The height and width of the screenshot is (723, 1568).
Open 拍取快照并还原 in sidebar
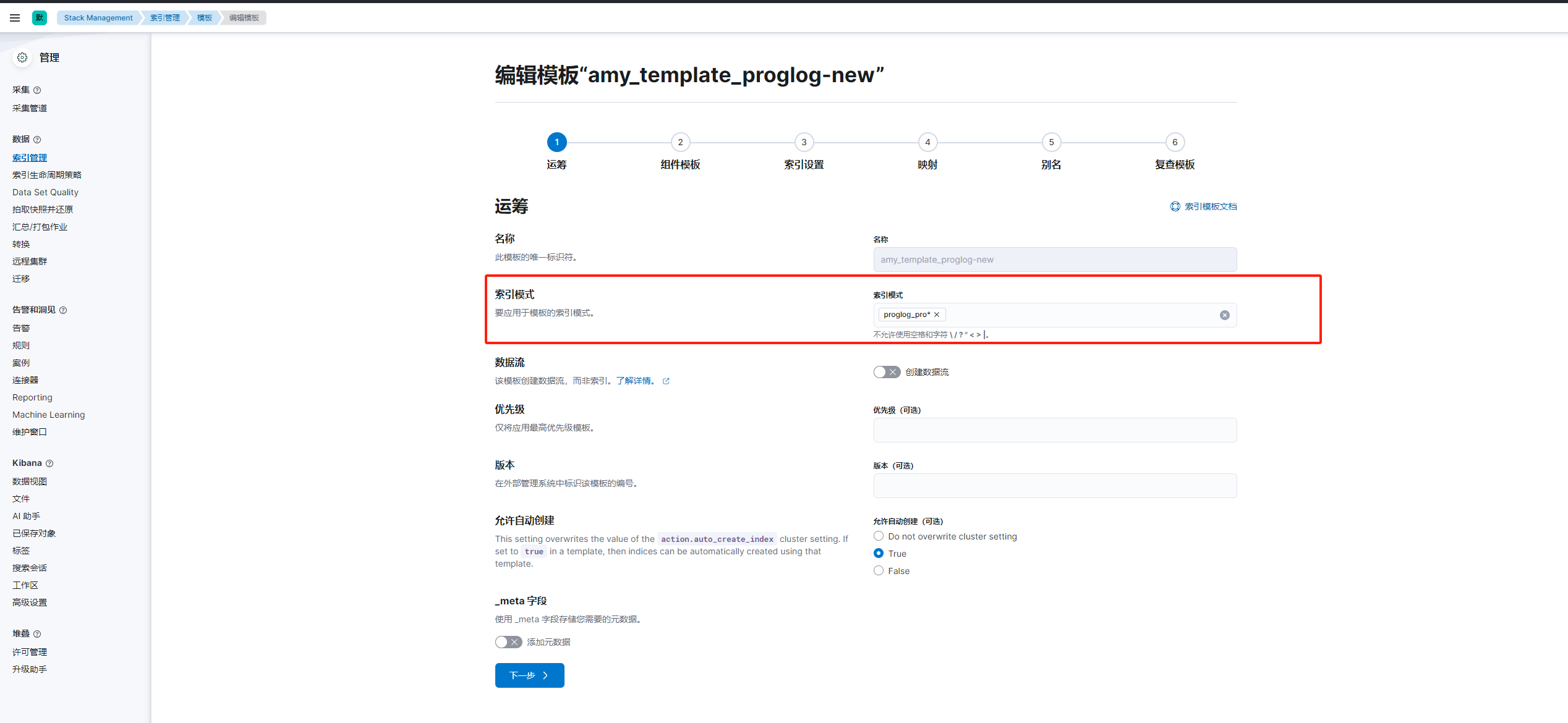[x=43, y=209]
